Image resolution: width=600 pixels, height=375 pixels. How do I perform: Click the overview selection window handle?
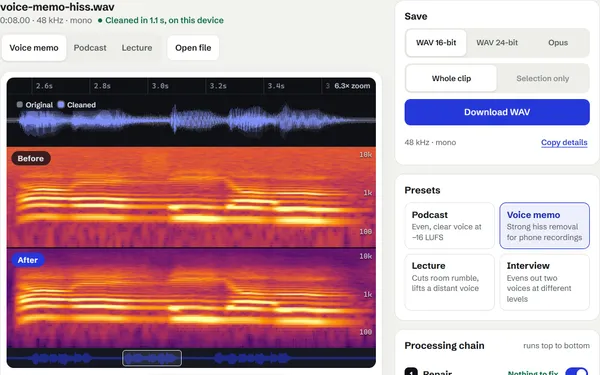pyautogui.click(x=152, y=359)
